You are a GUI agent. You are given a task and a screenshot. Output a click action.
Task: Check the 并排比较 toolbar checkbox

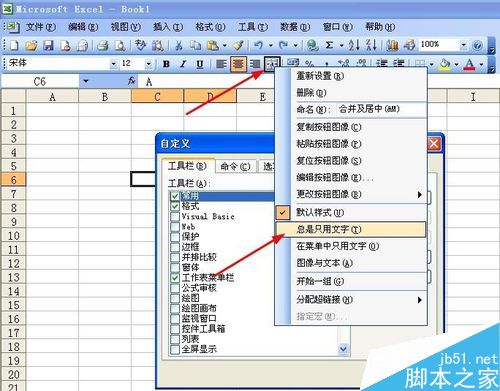[175, 257]
